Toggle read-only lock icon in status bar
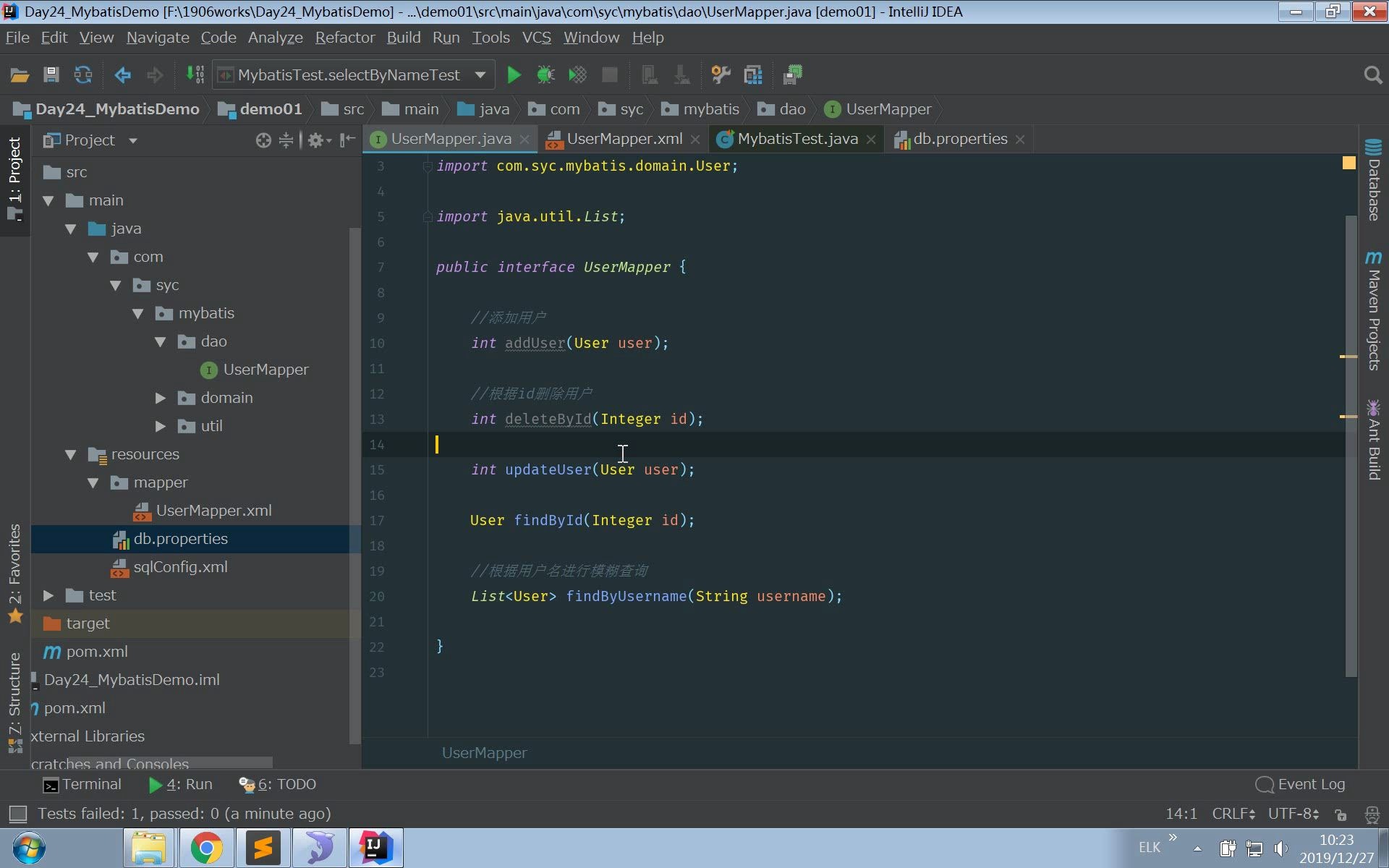 point(1341,814)
